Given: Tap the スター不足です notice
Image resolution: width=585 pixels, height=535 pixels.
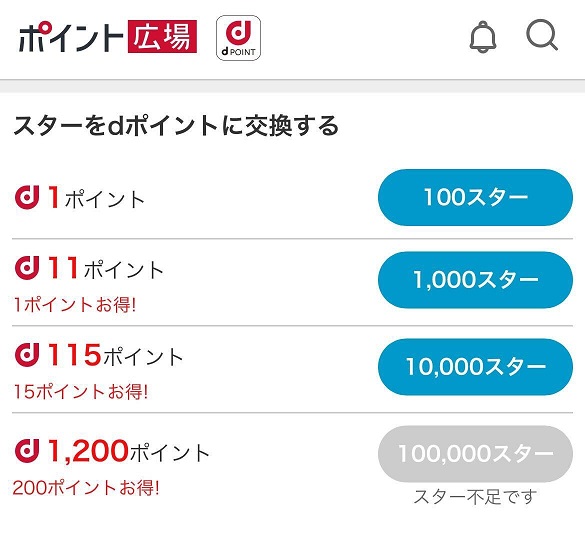Looking at the screenshot, I should click(x=475, y=497).
